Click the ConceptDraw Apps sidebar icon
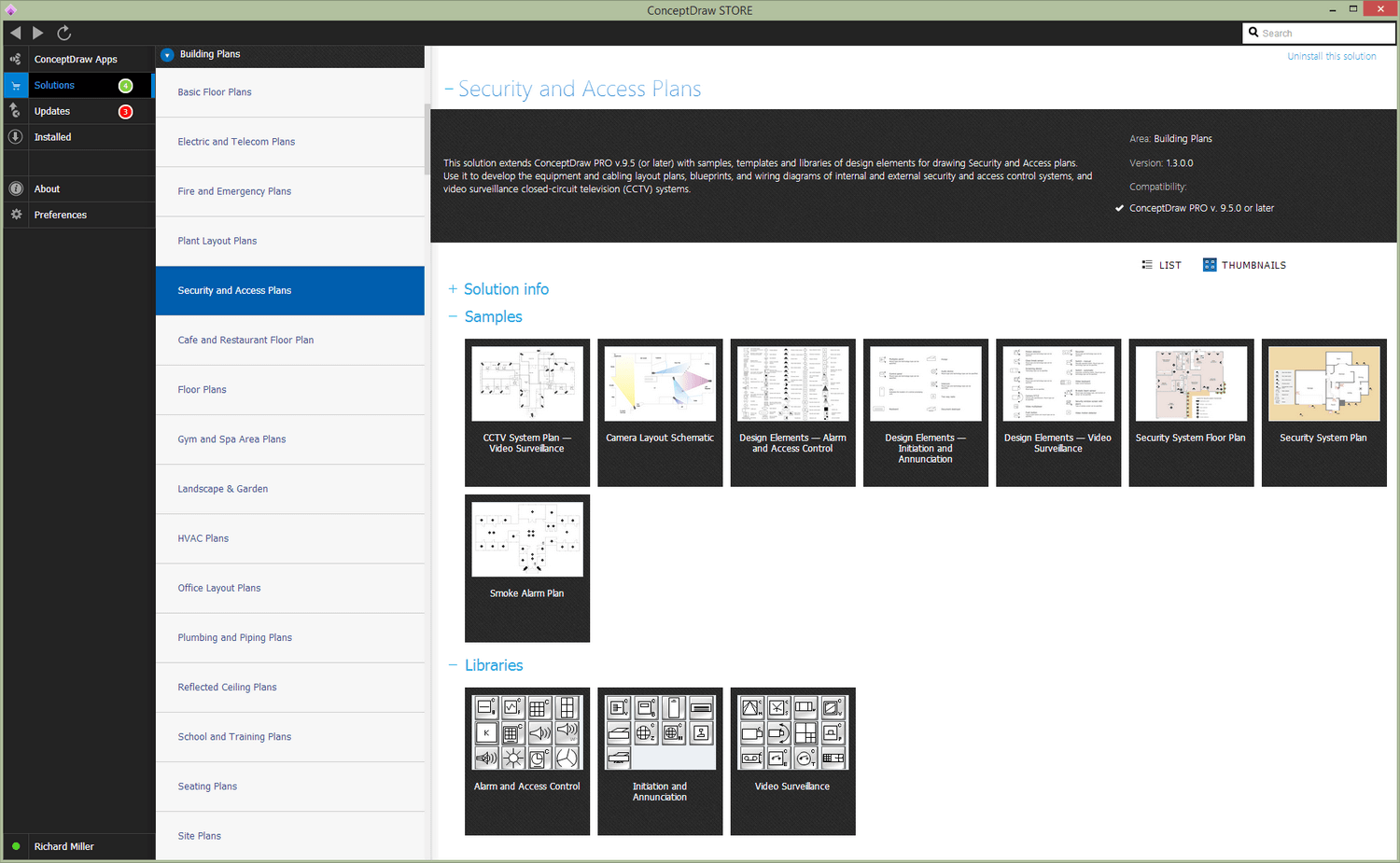Image resolution: width=1400 pixels, height=863 pixels. 15,59
